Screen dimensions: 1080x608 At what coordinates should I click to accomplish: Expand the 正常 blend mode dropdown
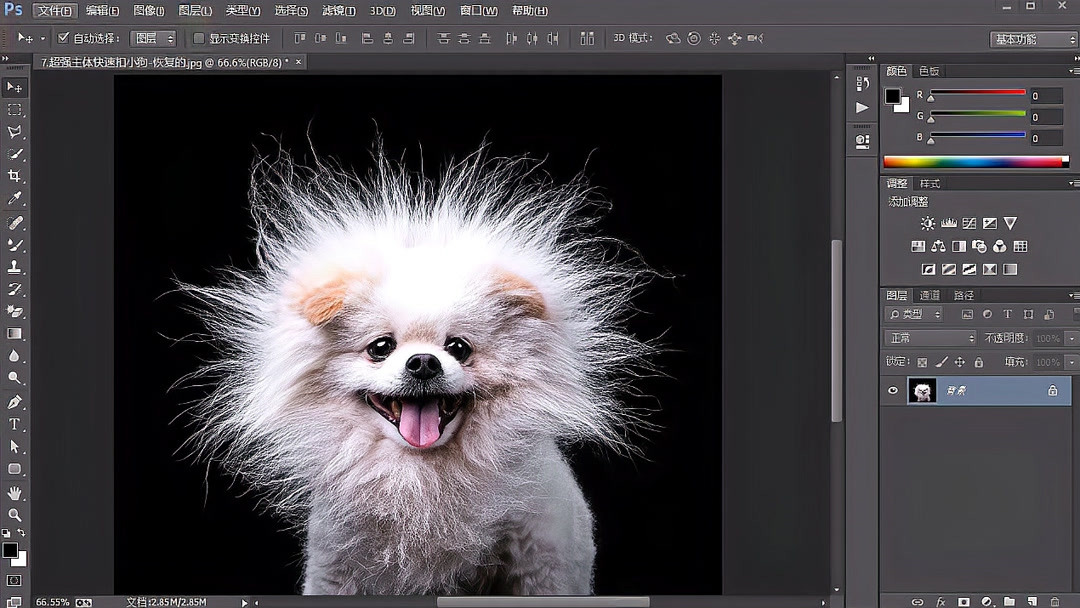(930, 339)
